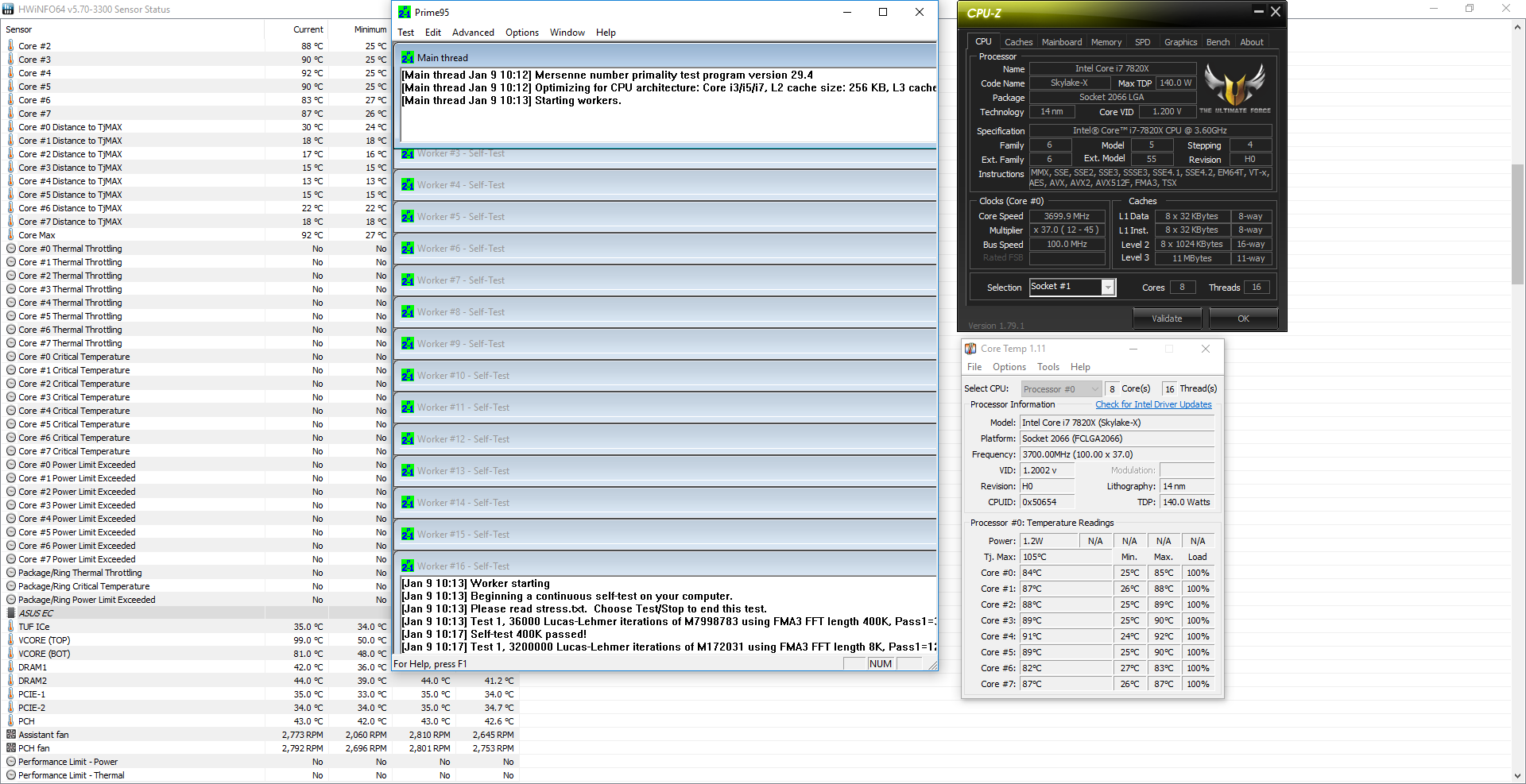Click the Prime95 icon of Worker #11 Self-Test

click(408, 407)
